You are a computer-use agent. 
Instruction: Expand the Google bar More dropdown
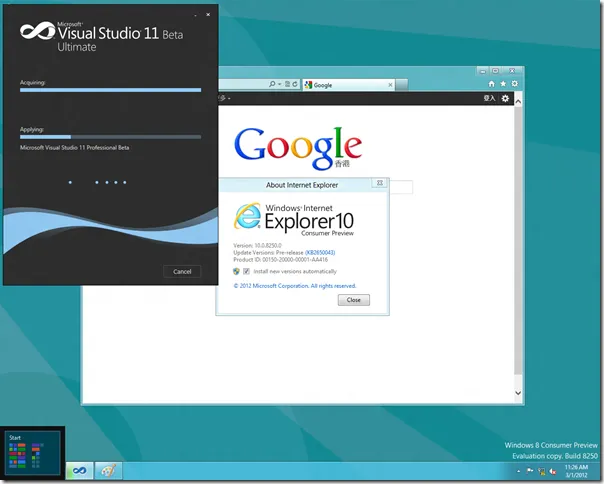pos(225,98)
